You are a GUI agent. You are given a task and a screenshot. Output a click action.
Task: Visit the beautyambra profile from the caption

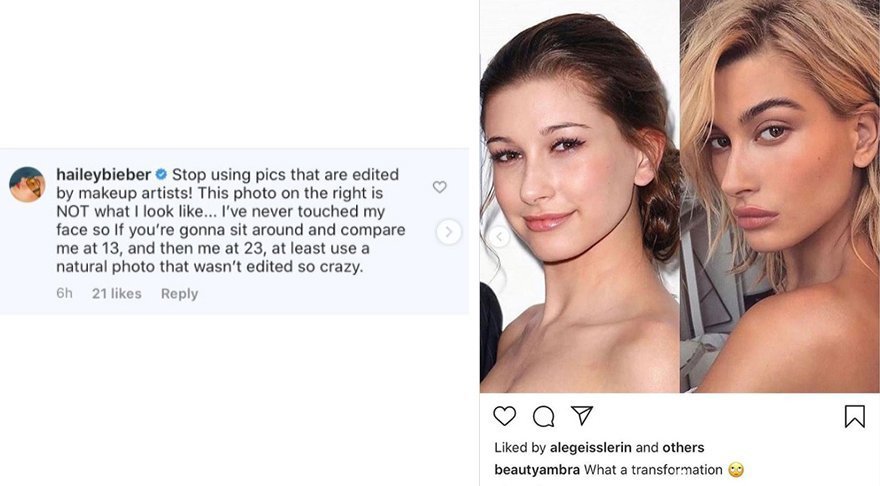536,469
